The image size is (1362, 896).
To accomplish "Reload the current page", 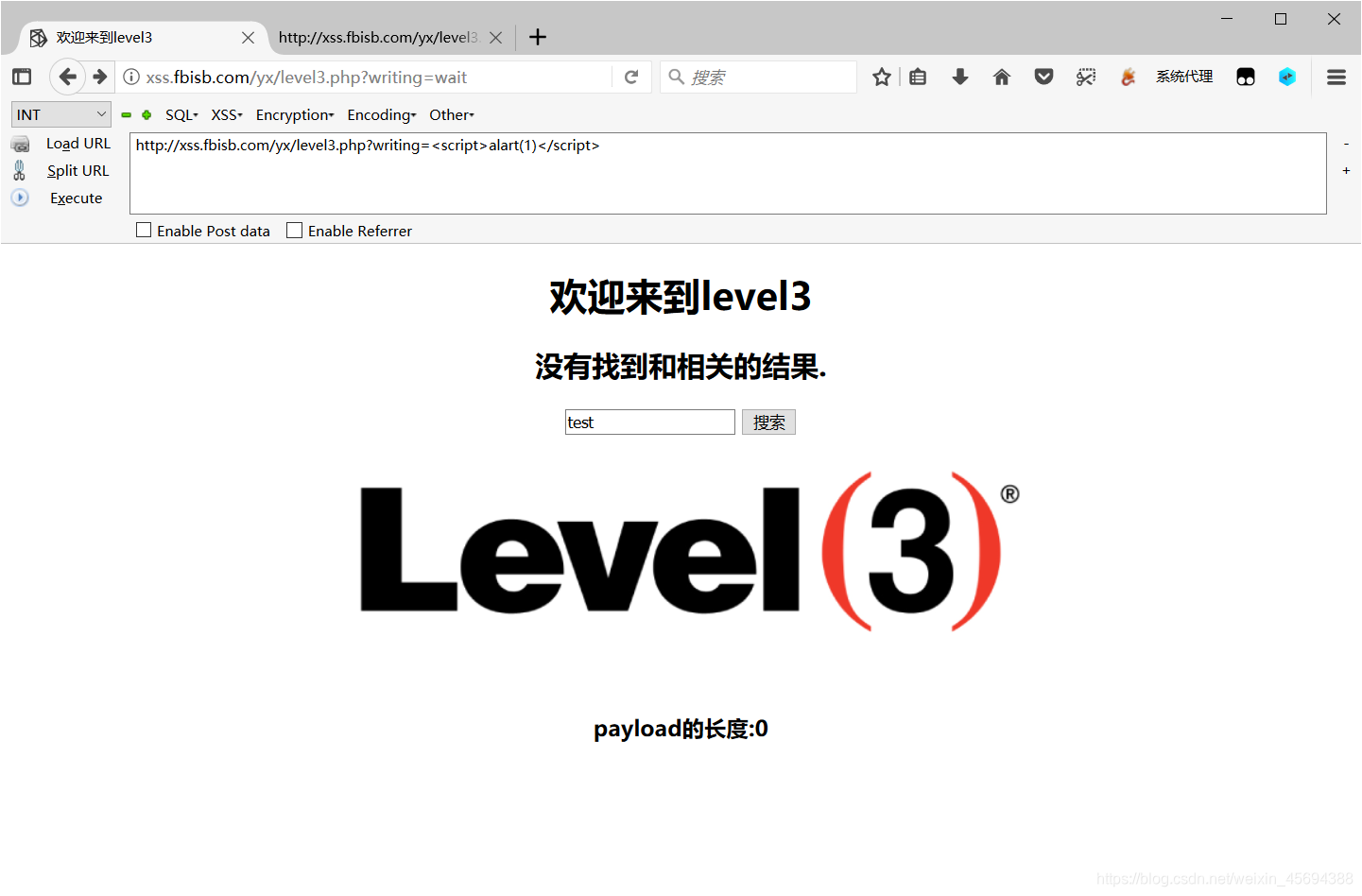I will coord(631,77).
